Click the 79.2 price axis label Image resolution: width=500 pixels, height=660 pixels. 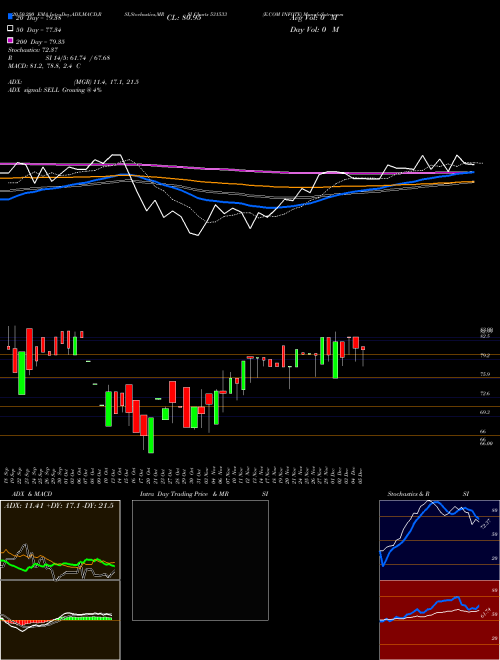click(484, 356)
